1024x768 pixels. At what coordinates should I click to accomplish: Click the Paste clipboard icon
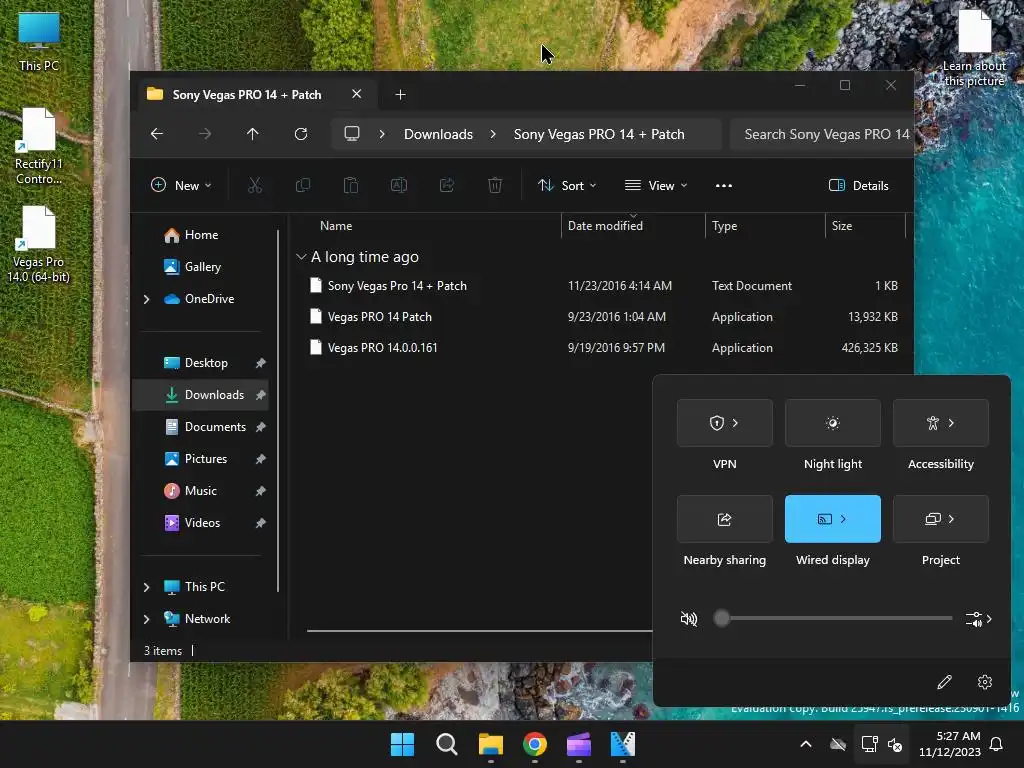click(351, 185)
